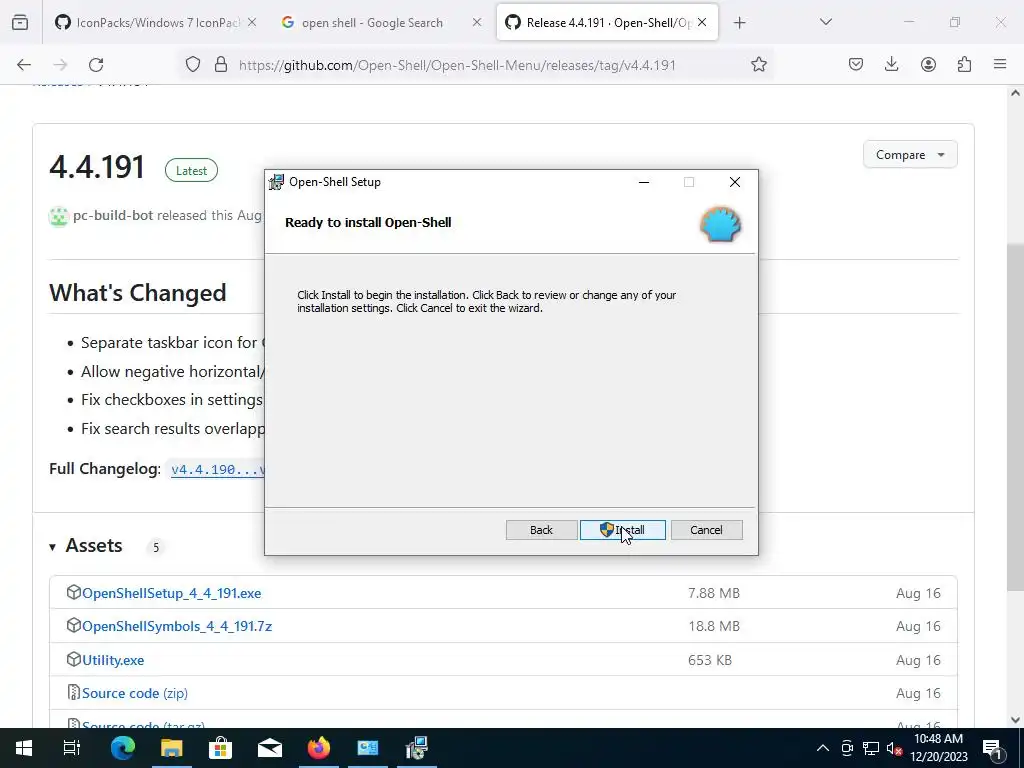The width and height of the screenshot is (1024, 768).
Task: Open the Compare dropdown on GitHub
Action: (x=910, y=155)
